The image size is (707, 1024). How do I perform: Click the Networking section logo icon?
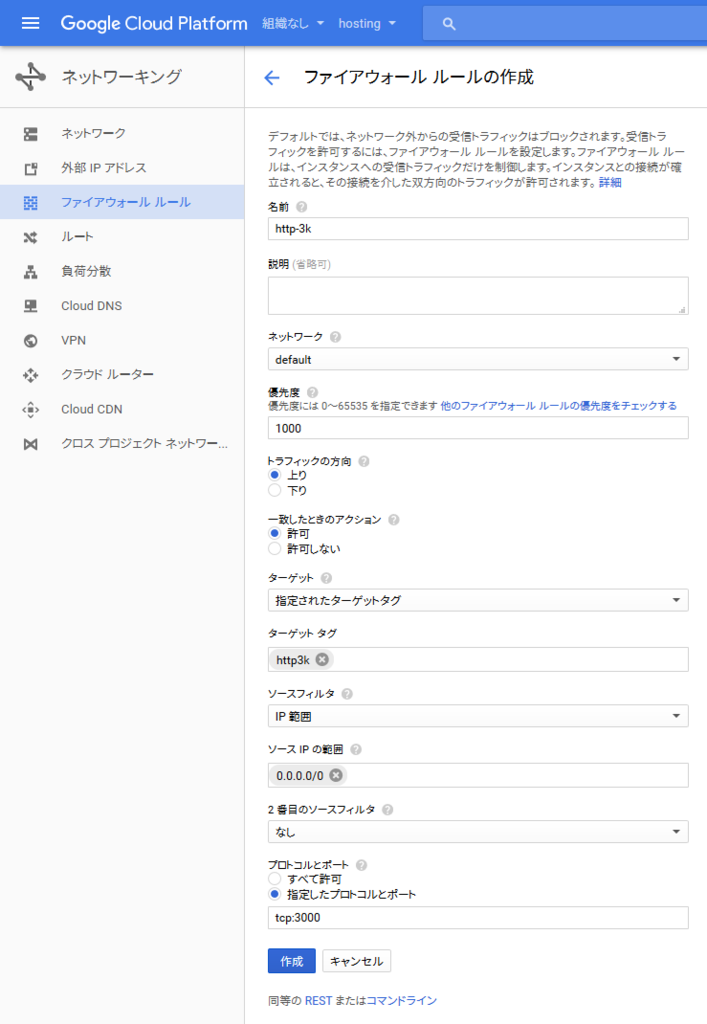click(x=31, y=76)
